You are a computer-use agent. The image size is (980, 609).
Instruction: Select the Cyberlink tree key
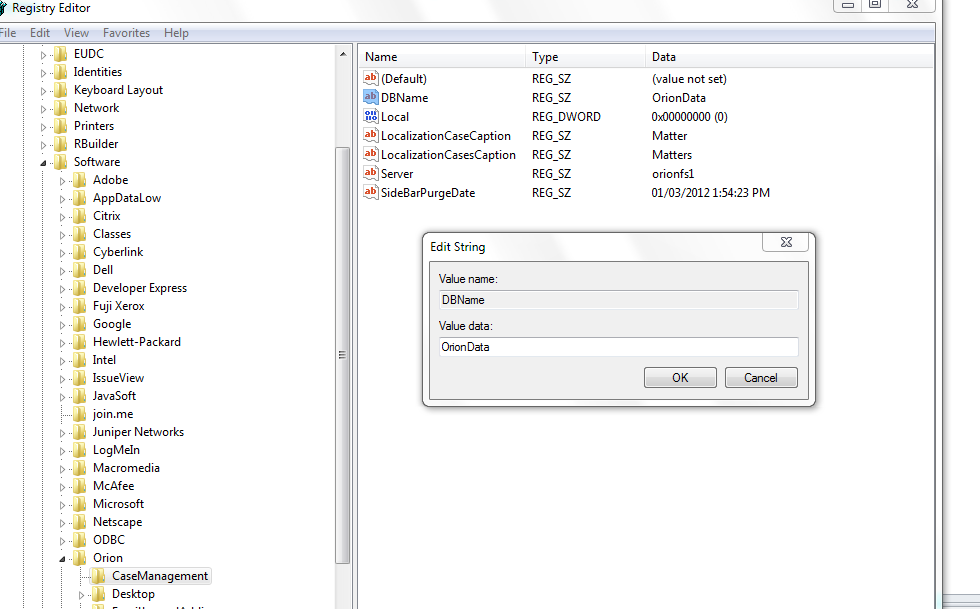tap(118, 252)
